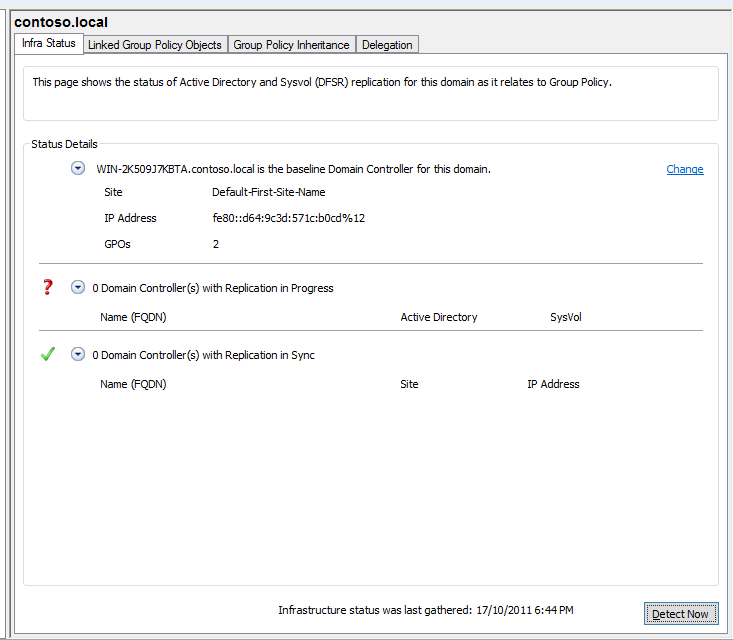Collapse the Replication in Progress section
This screenshot has height=640, width=733.
pyautogui.click(x=78, y=288)
